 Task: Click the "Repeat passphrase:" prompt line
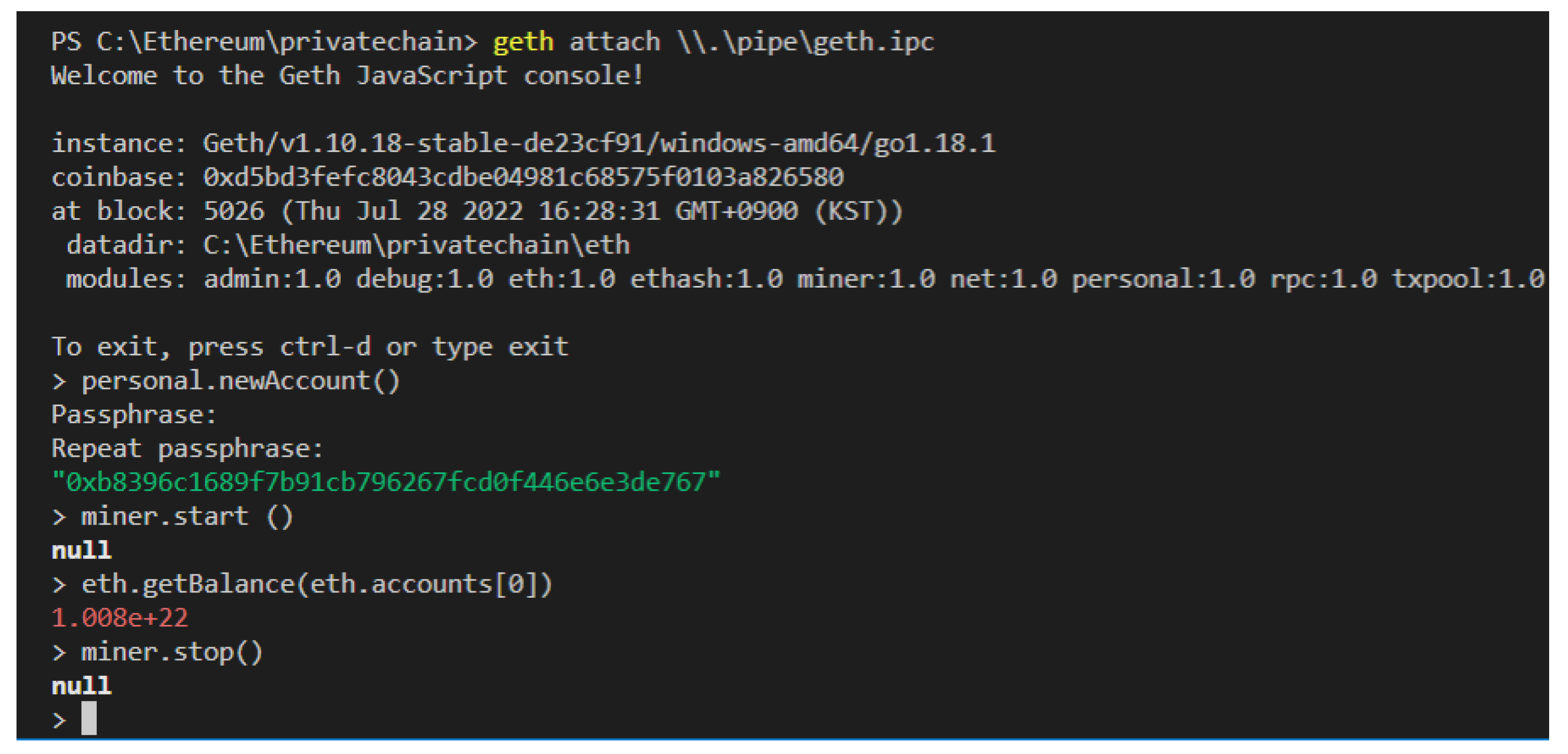coord(187,449)
